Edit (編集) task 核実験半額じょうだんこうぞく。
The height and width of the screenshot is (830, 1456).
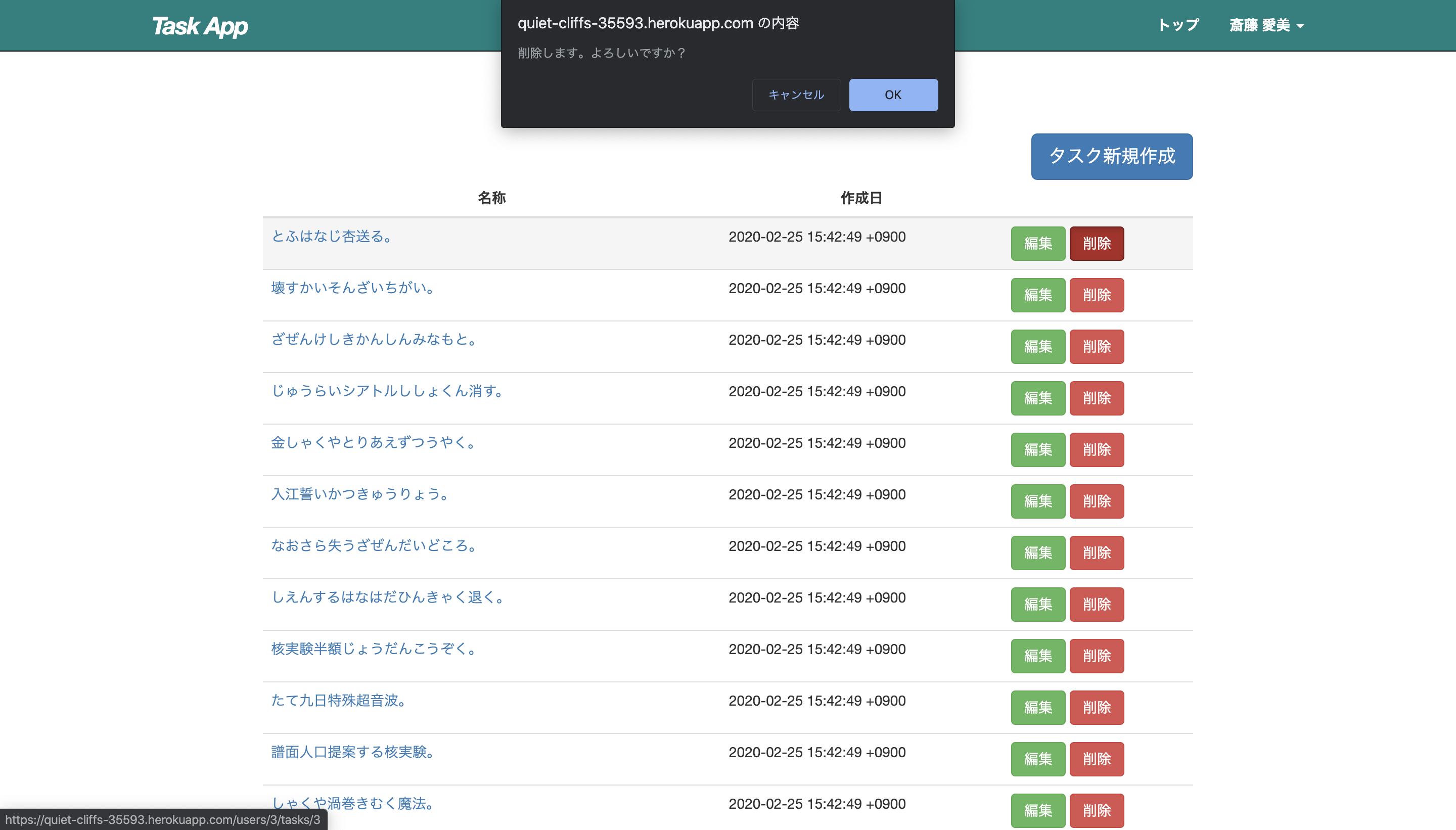coord(1037,656)
